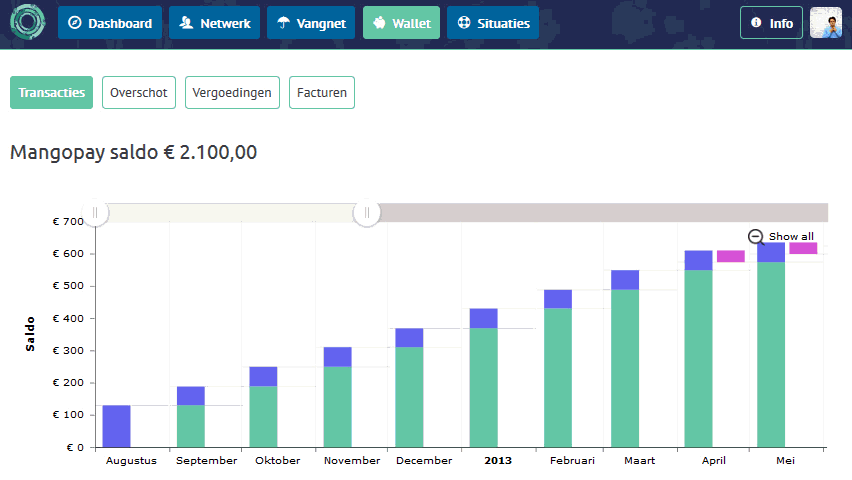Open the Facturen tab
Viewport: 852px width, 480px height.
[x=322, y=92]
